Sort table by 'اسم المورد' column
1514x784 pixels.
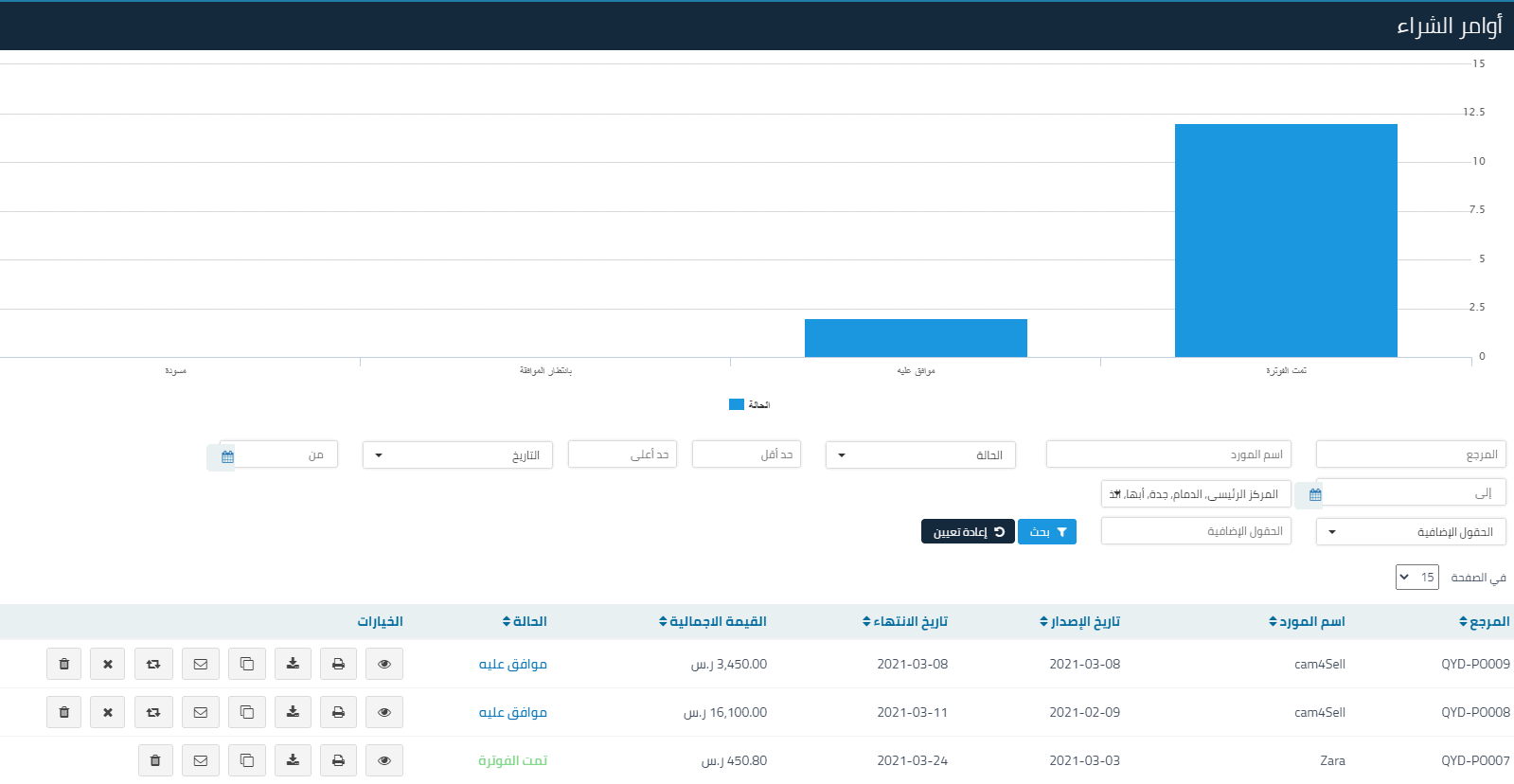coord(1307,622)
